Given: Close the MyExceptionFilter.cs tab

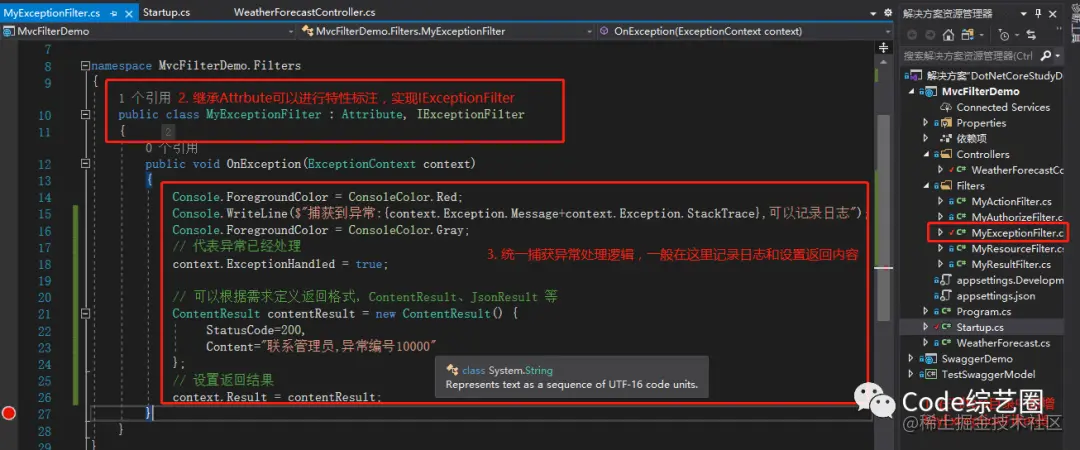Looking at the screenshot, I should 131,13.
